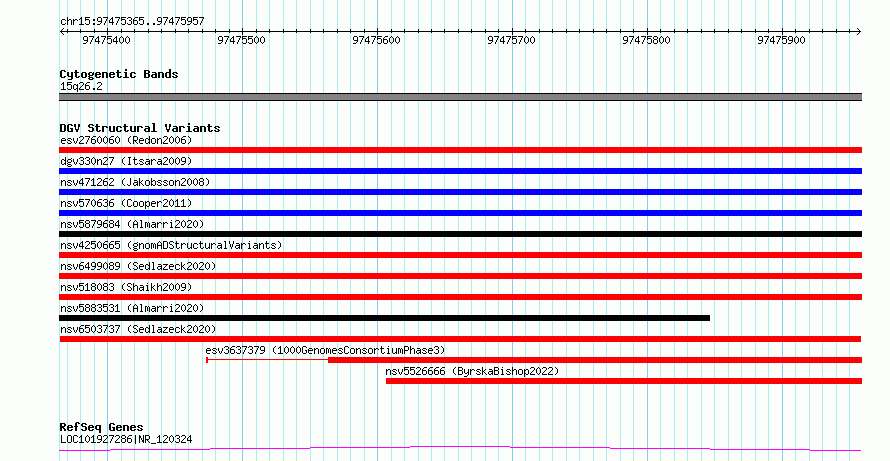Click the nsv6499089 (Sedlazeck2020) label
Screen dimensions: 890x461
[138, 266]
